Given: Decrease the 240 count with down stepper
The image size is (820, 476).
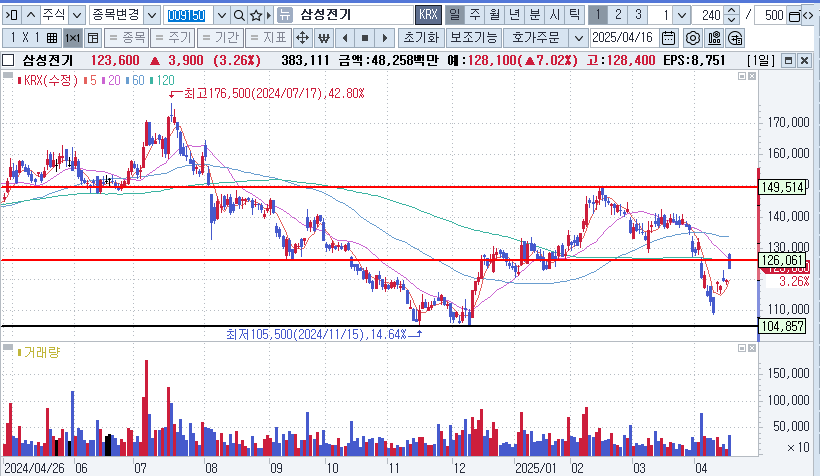Looking at the screenshot, I should pos(732,20).
